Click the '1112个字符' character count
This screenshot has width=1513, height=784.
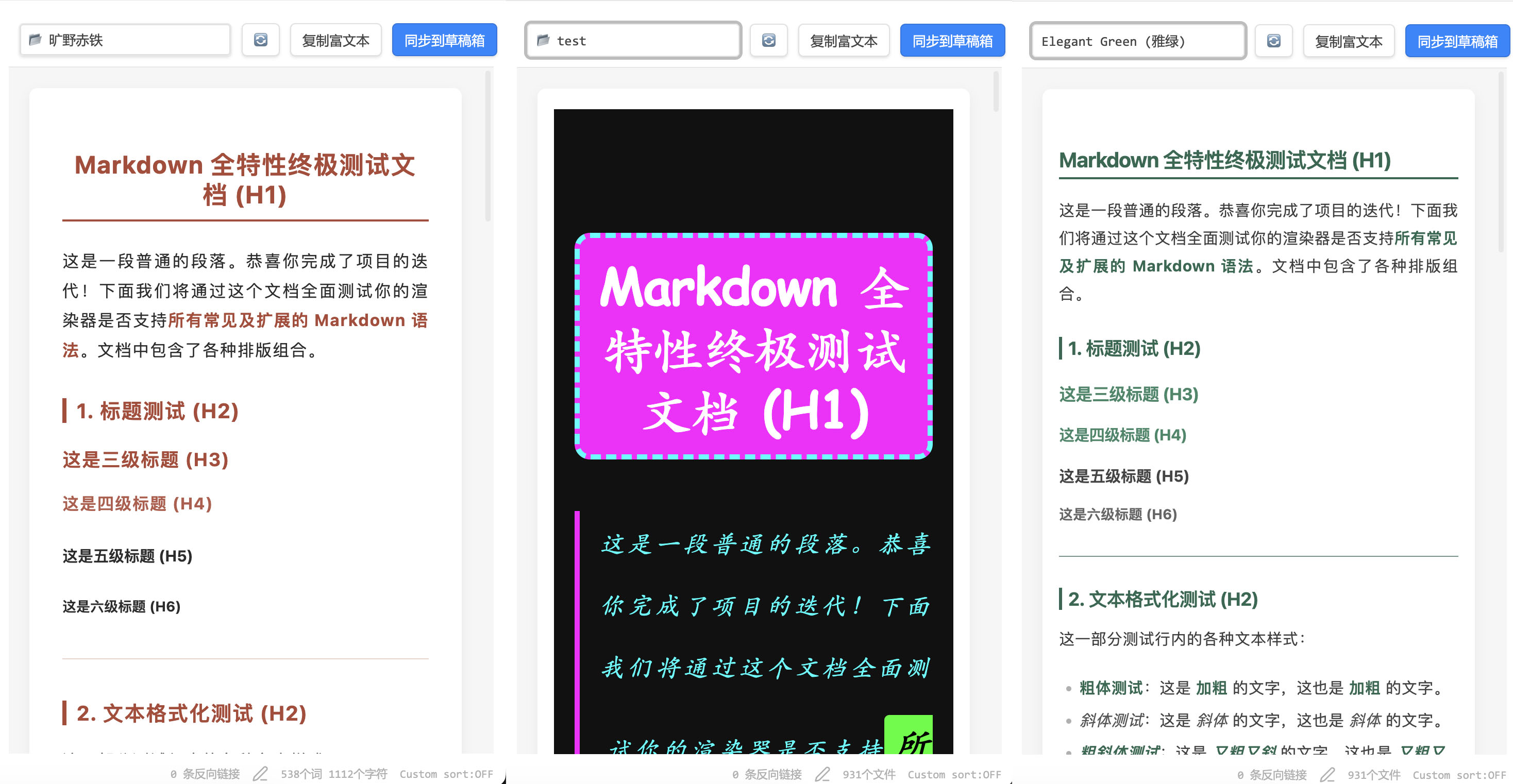click(358, 774)
